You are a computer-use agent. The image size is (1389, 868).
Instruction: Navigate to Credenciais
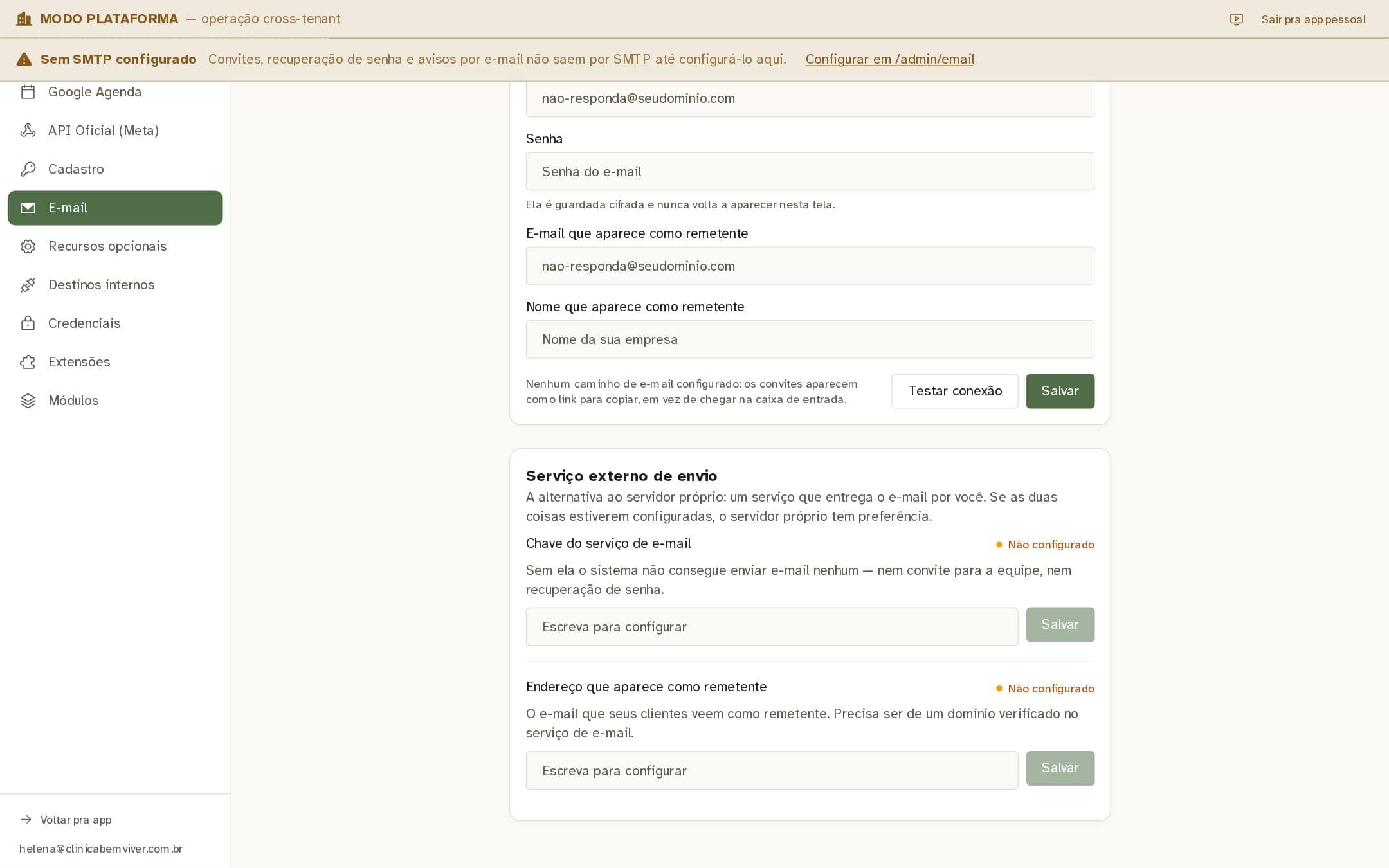click(115, 323)
